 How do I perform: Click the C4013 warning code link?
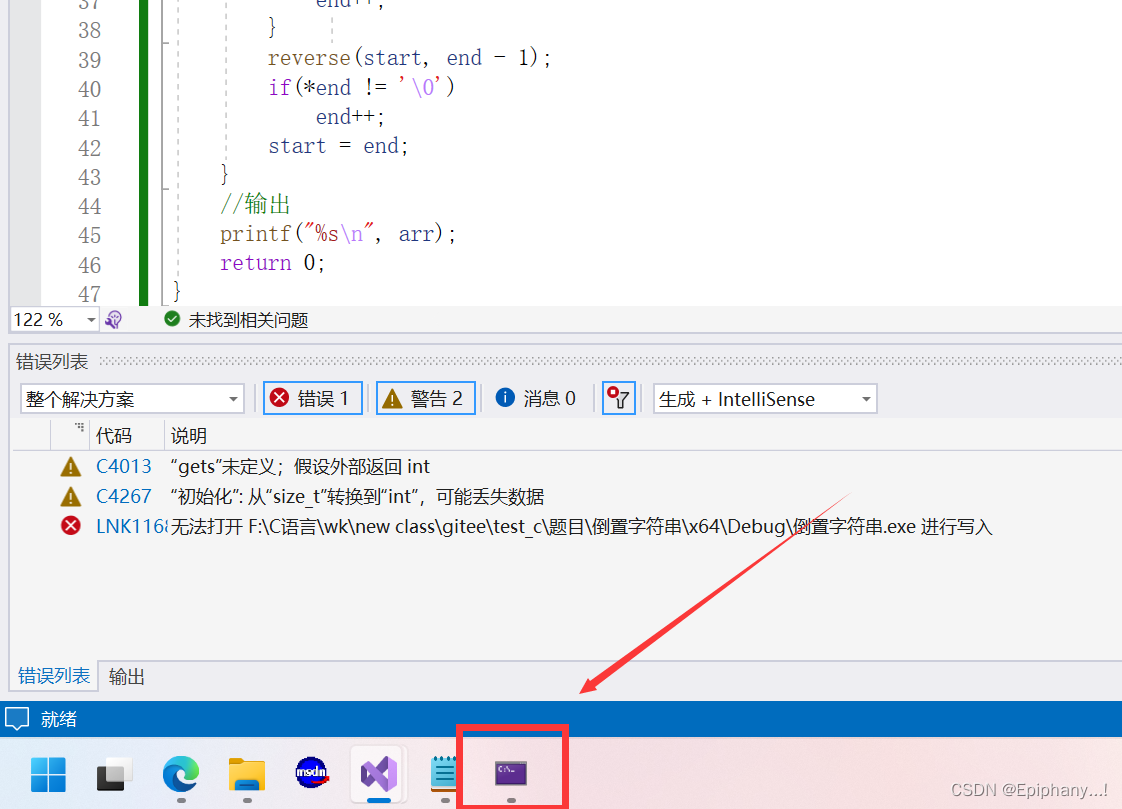point(123,466)
